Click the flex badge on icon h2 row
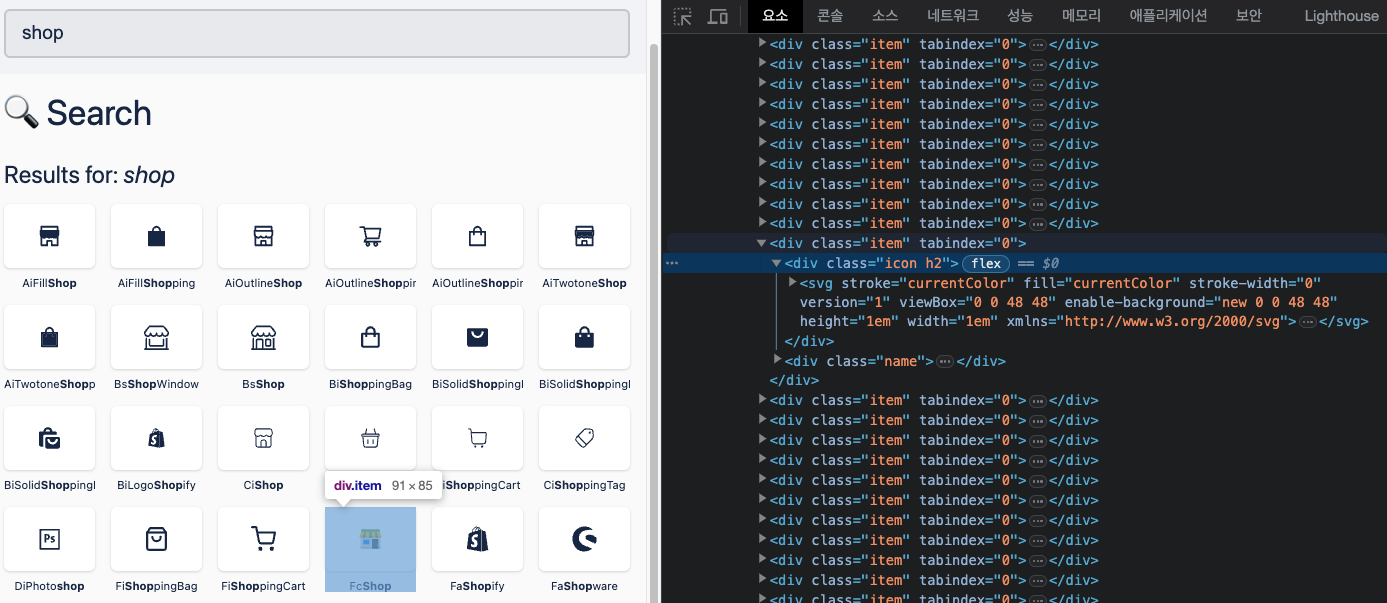Viewport: 1387px width, 603px height. pos(986,263)
